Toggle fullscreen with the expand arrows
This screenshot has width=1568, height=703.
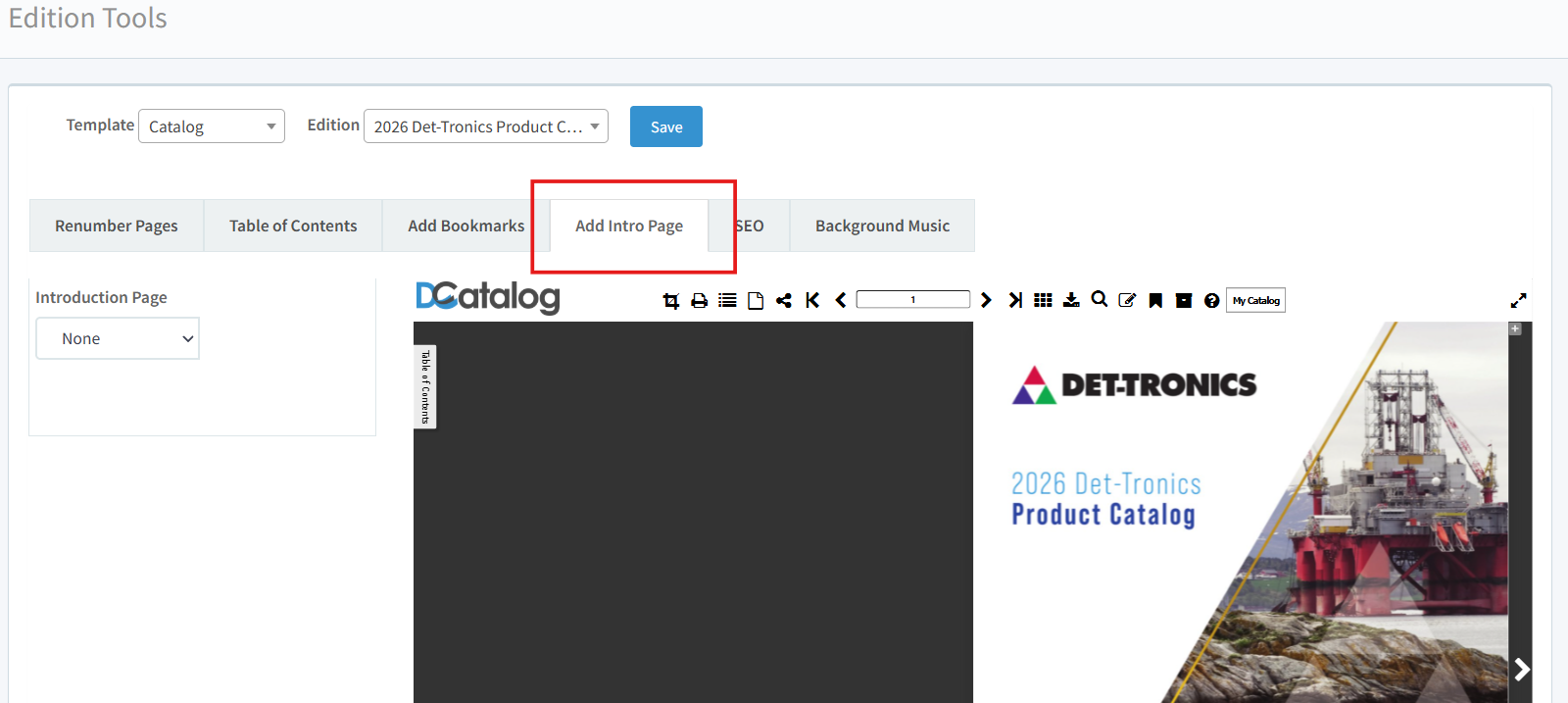pos(1518,301)
